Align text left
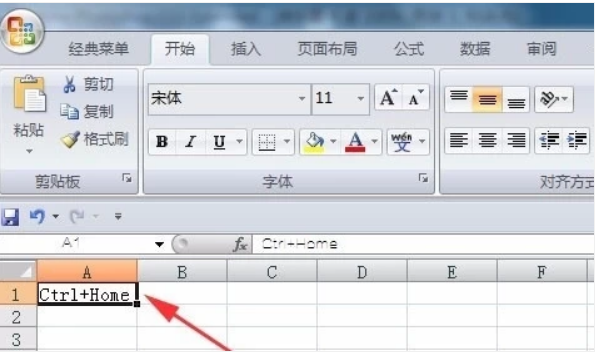The height and width of the screenshot is (360, 601). 458,140
